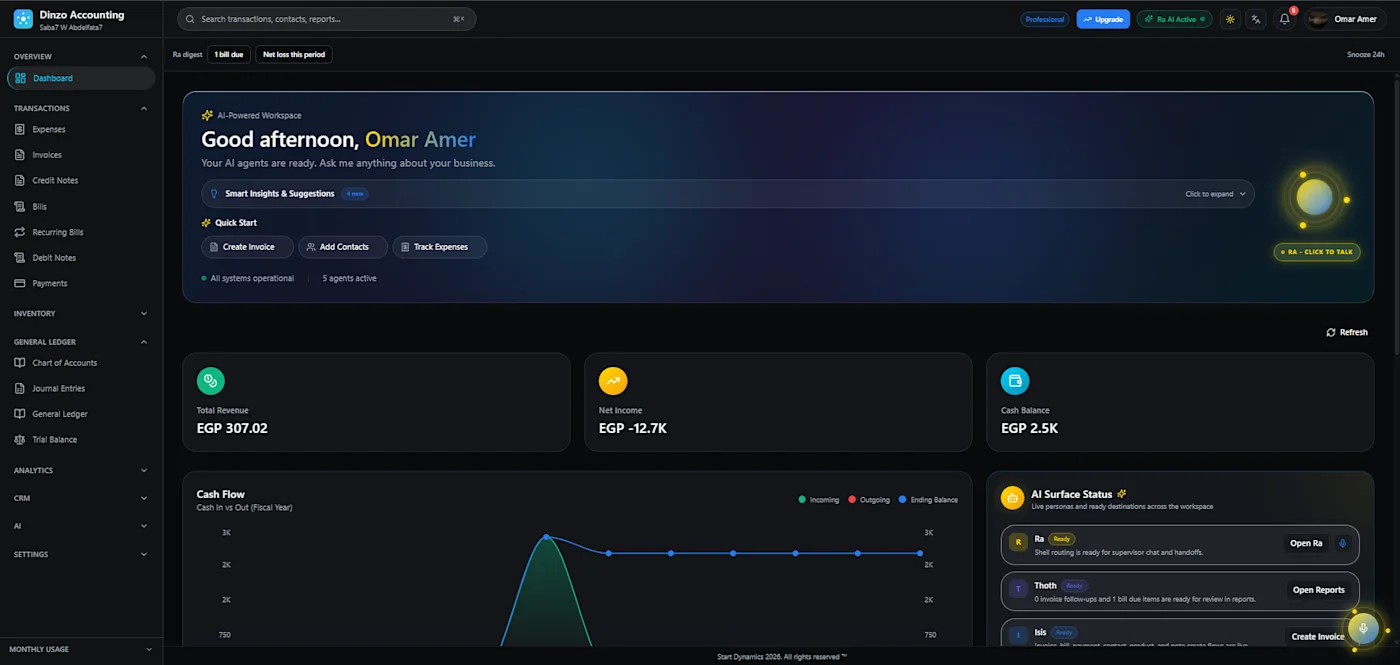Click the Total Revenue green coin icon

pyautogui.click(x=211, y=380)
